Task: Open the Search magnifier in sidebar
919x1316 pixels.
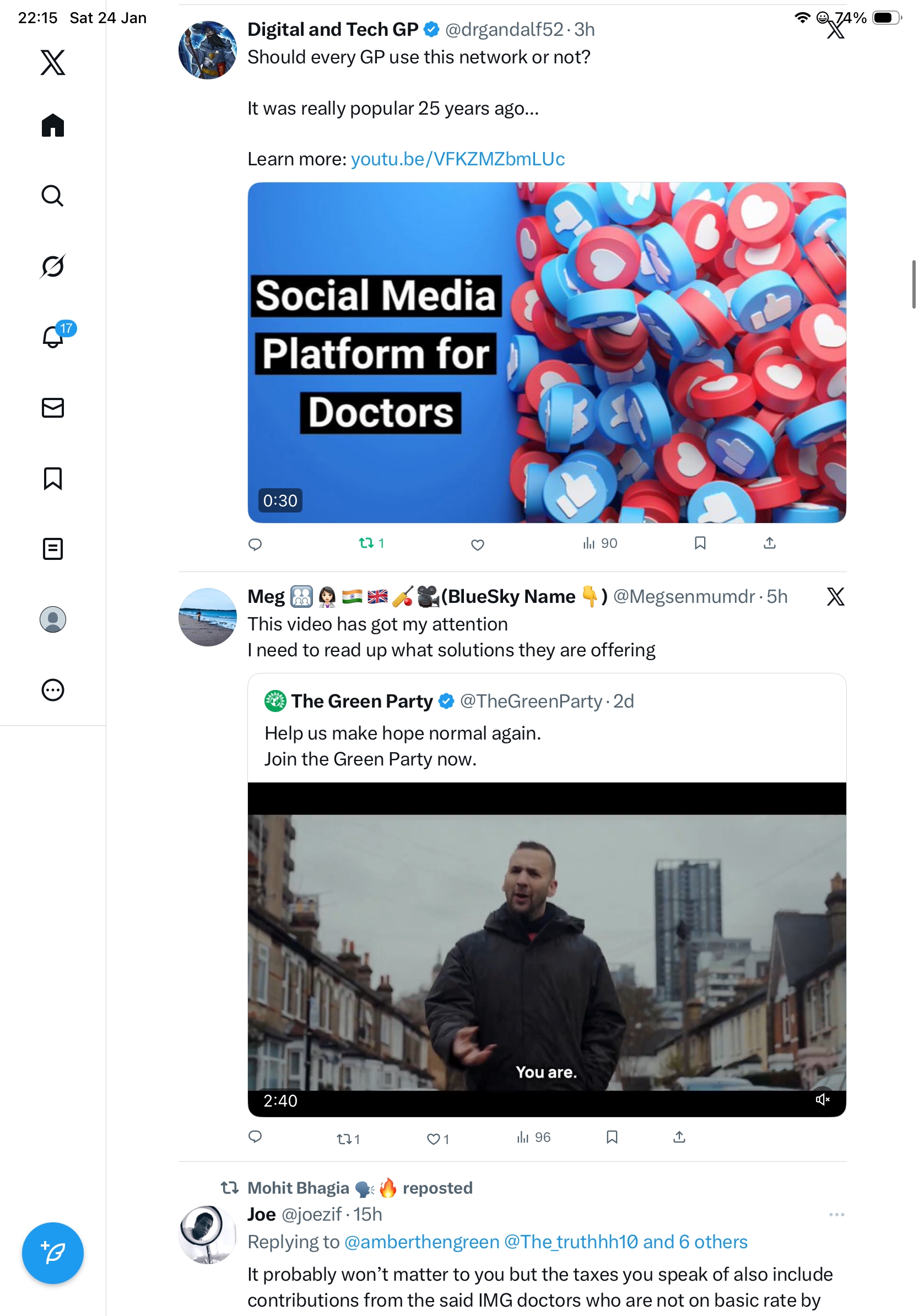Action: click(53, 196)
